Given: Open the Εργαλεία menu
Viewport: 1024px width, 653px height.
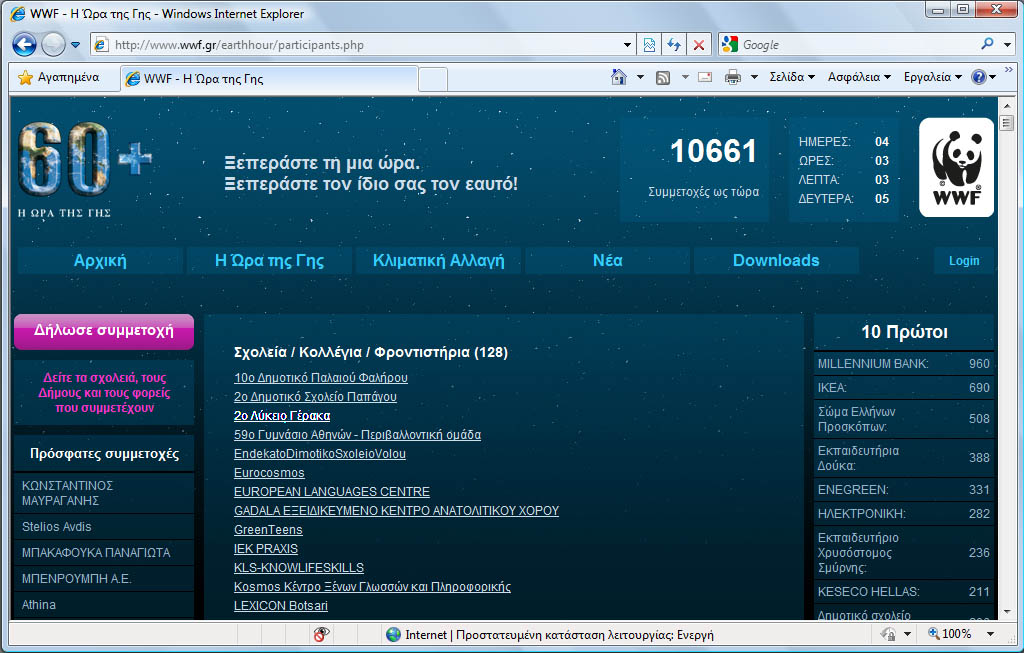Looking at the screenshot, I should tap(933, 77).
